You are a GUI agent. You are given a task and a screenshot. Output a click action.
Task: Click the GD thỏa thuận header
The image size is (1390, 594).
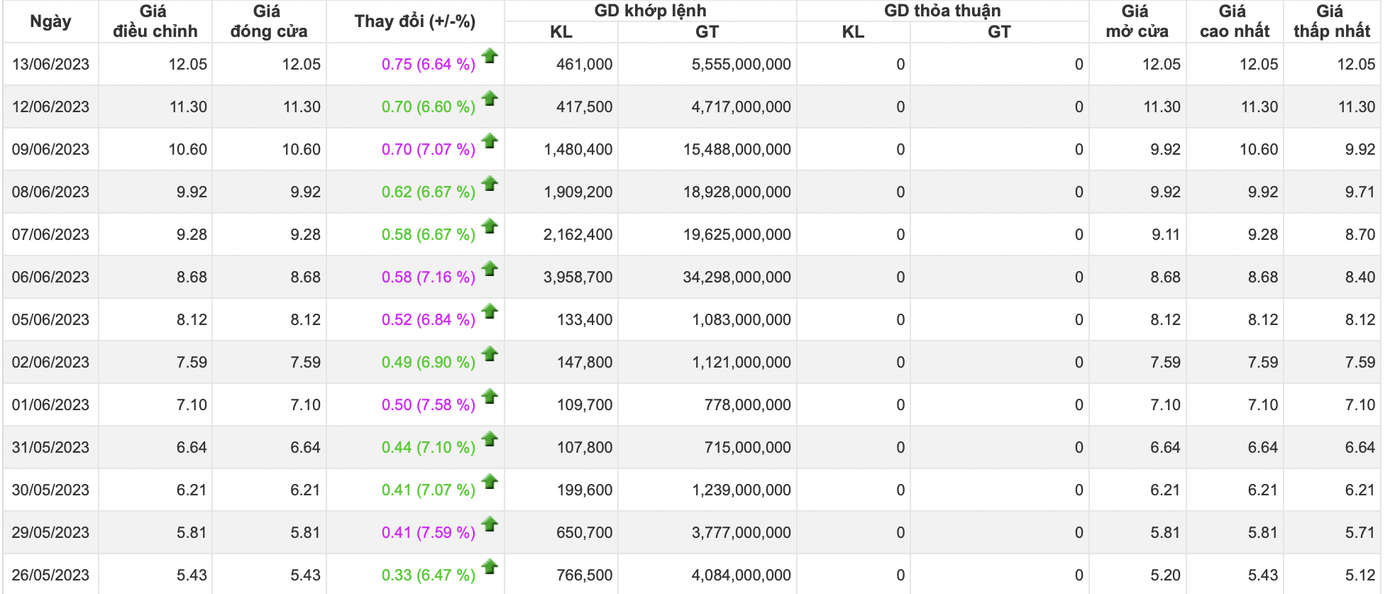pos(942,11)
